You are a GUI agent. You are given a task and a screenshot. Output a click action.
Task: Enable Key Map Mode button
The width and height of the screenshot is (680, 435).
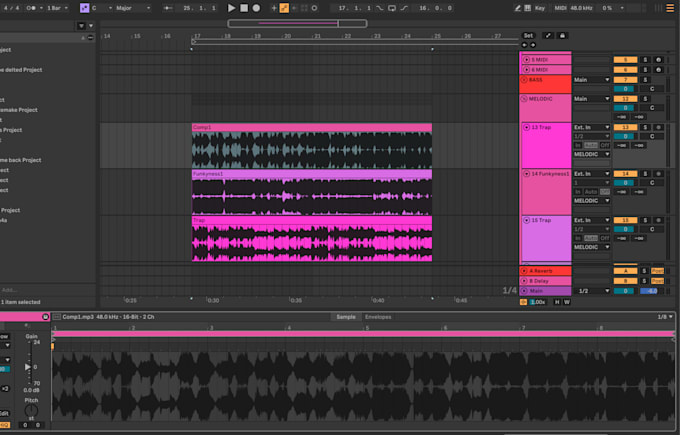click(x=540, y=8)
